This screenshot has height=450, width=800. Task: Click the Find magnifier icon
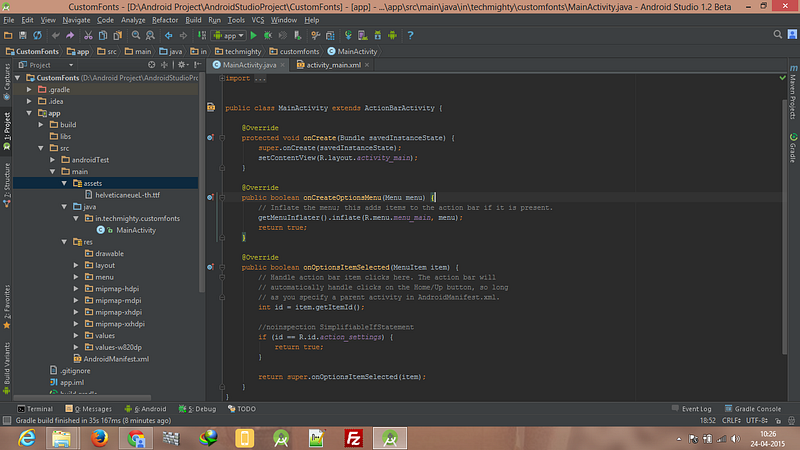(x=136, y=35)
